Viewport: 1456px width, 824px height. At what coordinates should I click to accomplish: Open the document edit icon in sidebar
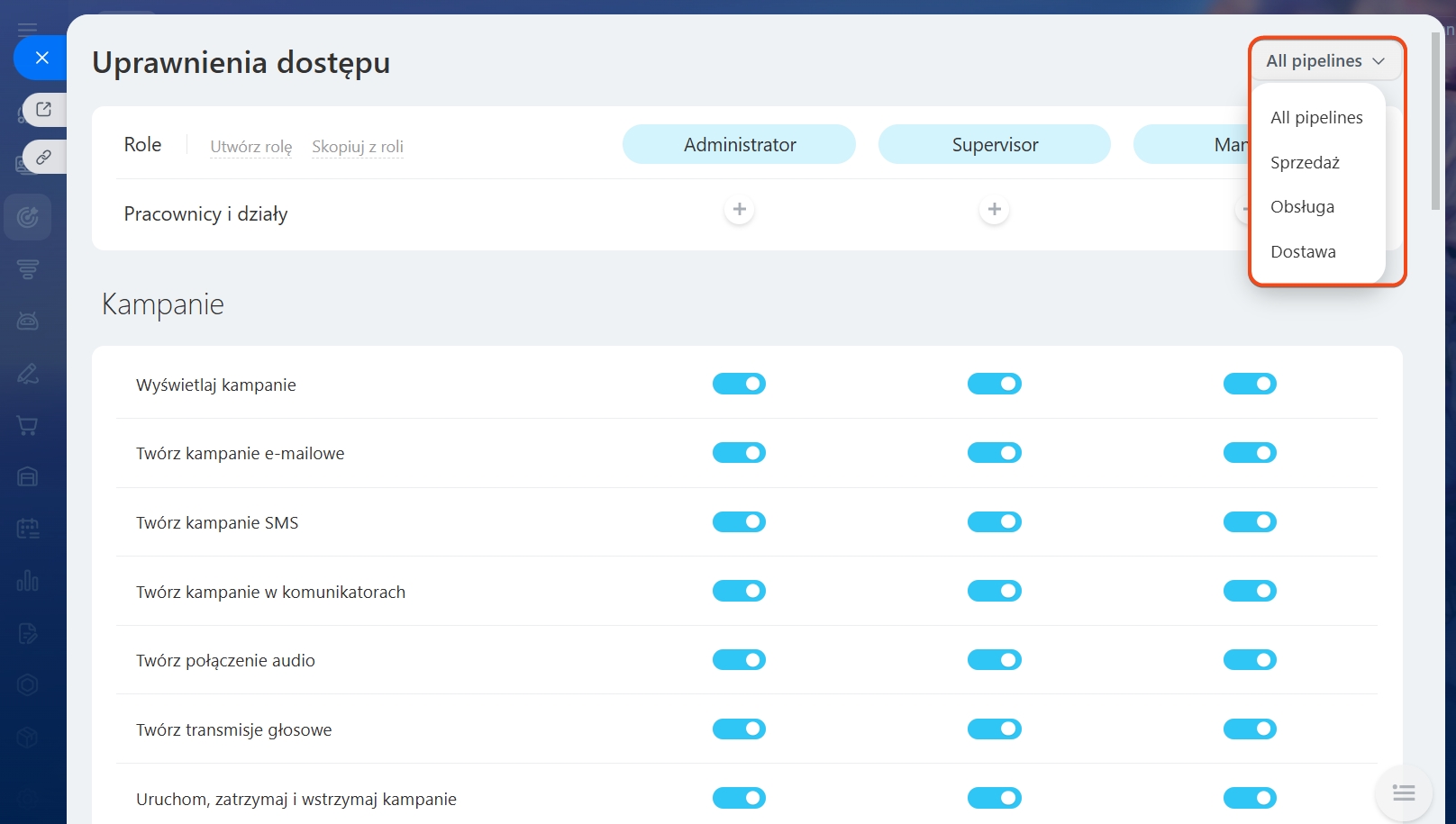point(28,633)
